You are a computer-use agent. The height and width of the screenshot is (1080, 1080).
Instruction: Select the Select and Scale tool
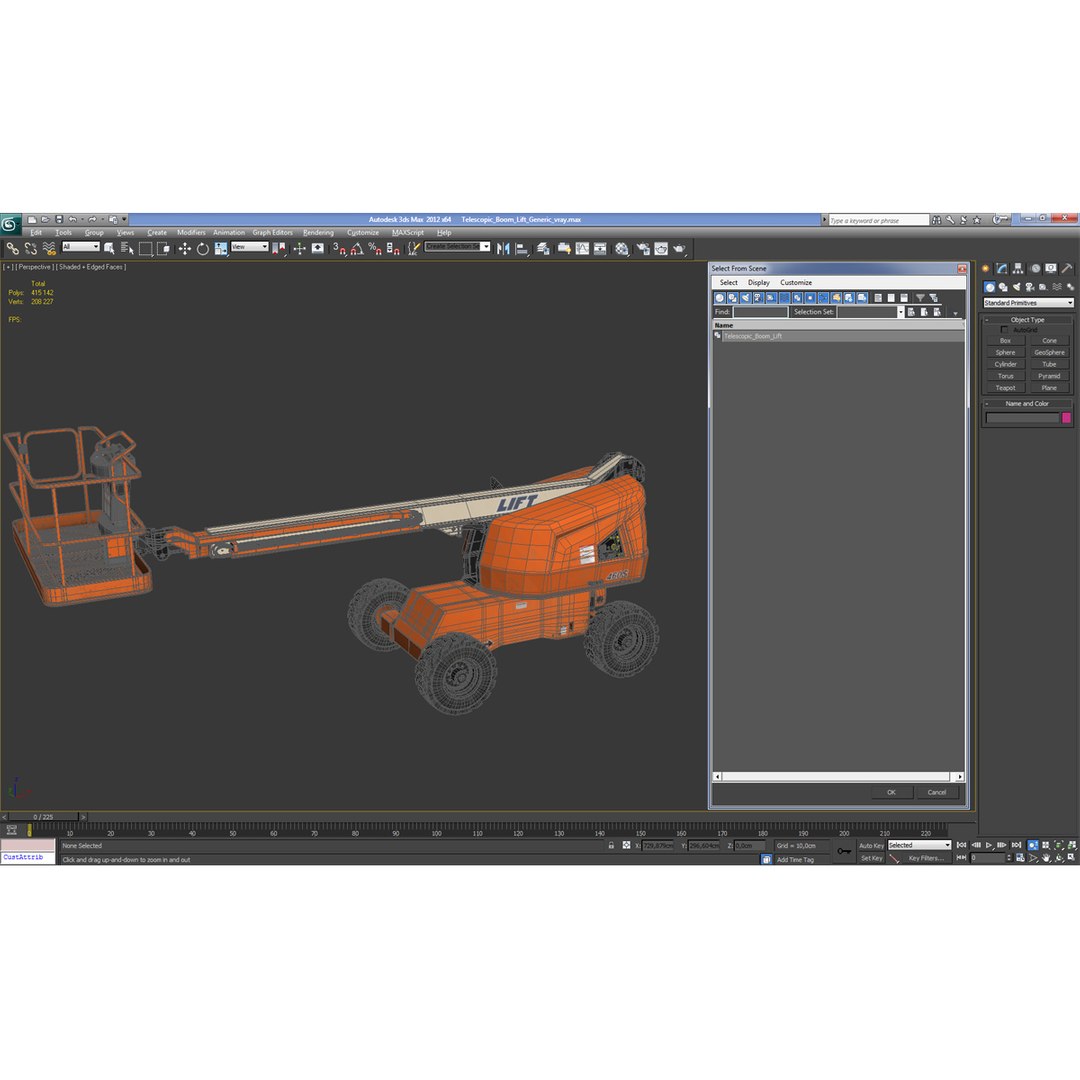(x=220, y=249)
